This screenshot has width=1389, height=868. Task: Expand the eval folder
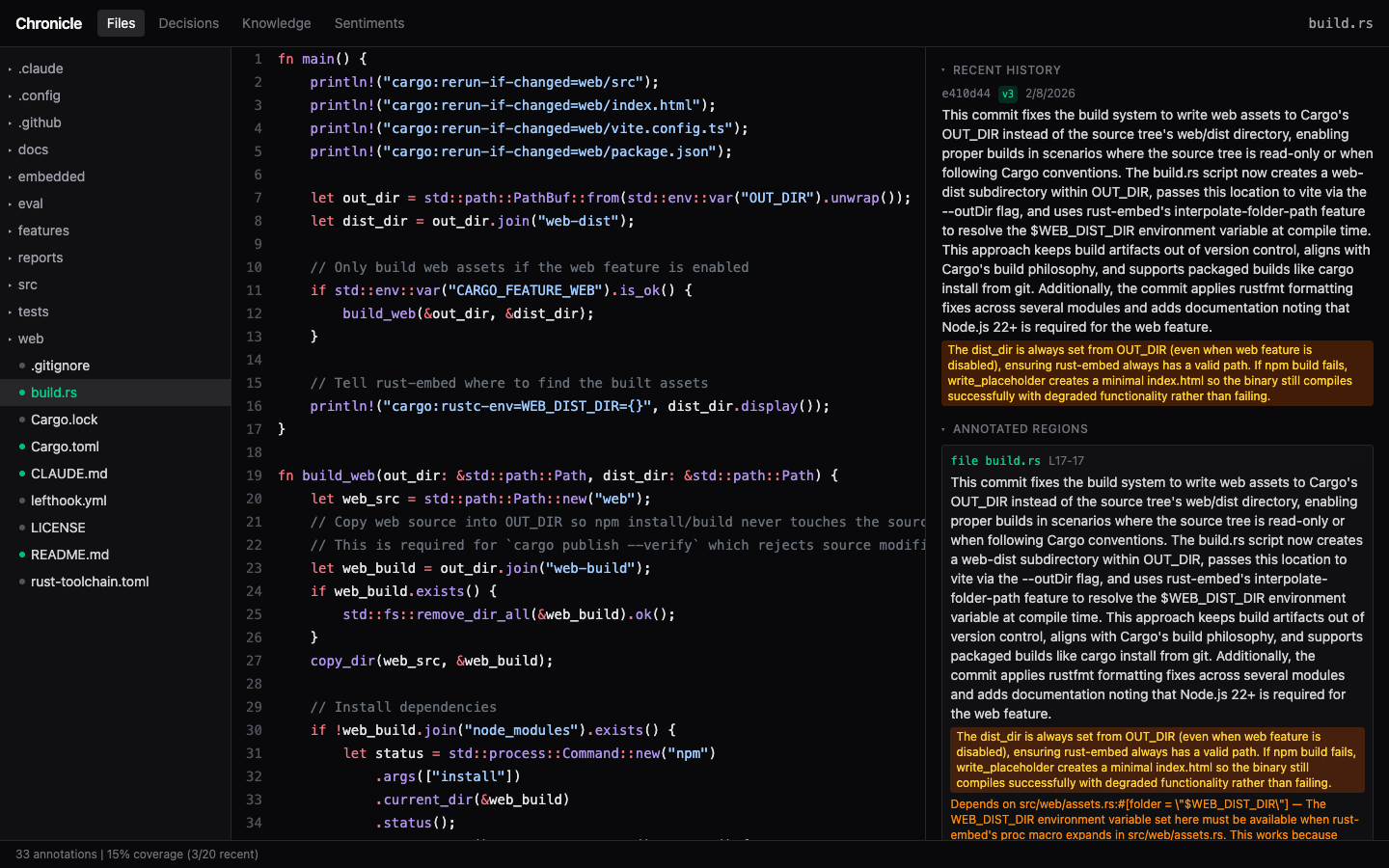115,203
